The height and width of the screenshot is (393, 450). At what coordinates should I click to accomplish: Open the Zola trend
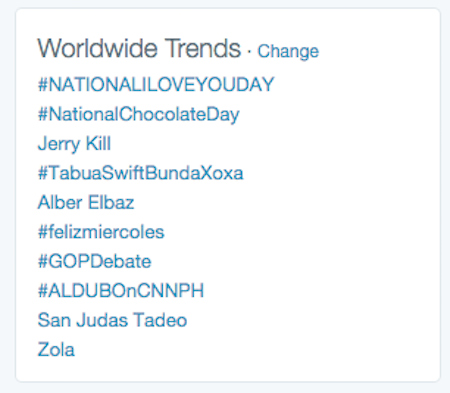point(56,349)
